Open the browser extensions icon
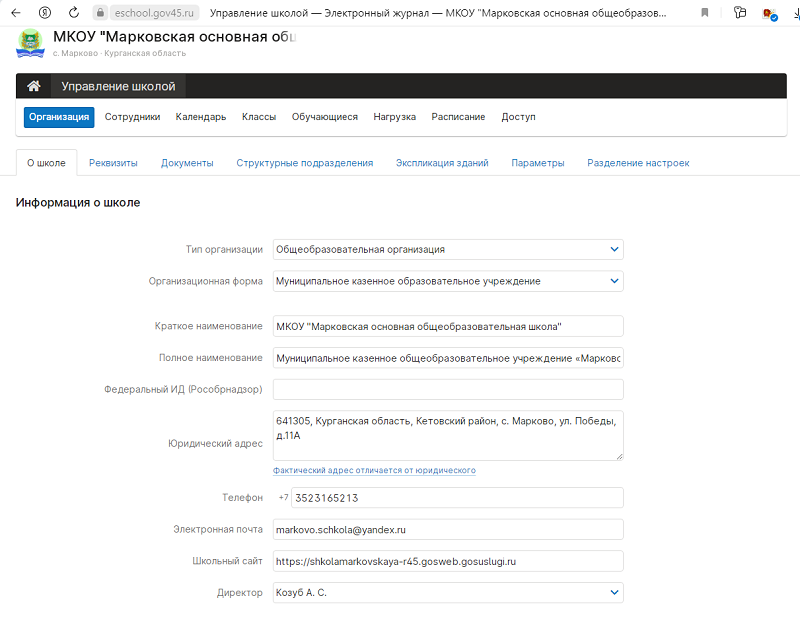 click(739, 13)
